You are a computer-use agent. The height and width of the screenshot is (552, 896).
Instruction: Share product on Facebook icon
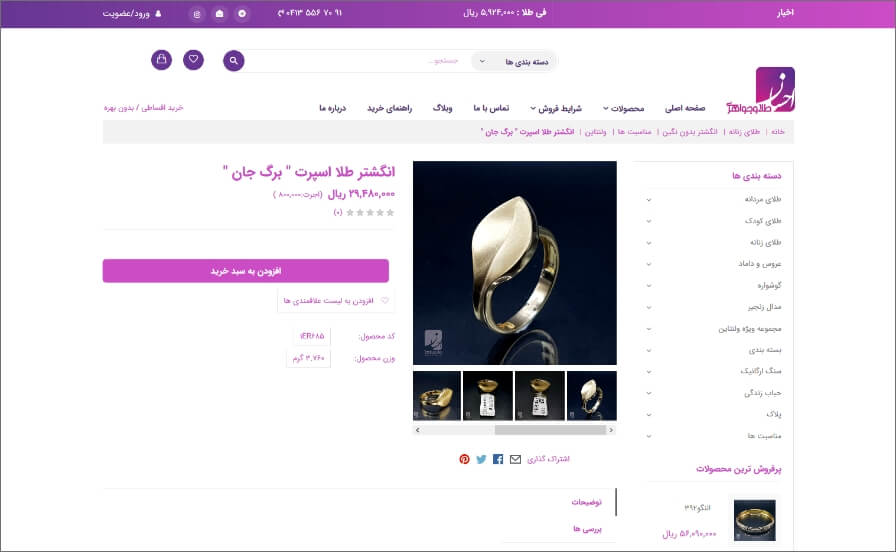498,459
